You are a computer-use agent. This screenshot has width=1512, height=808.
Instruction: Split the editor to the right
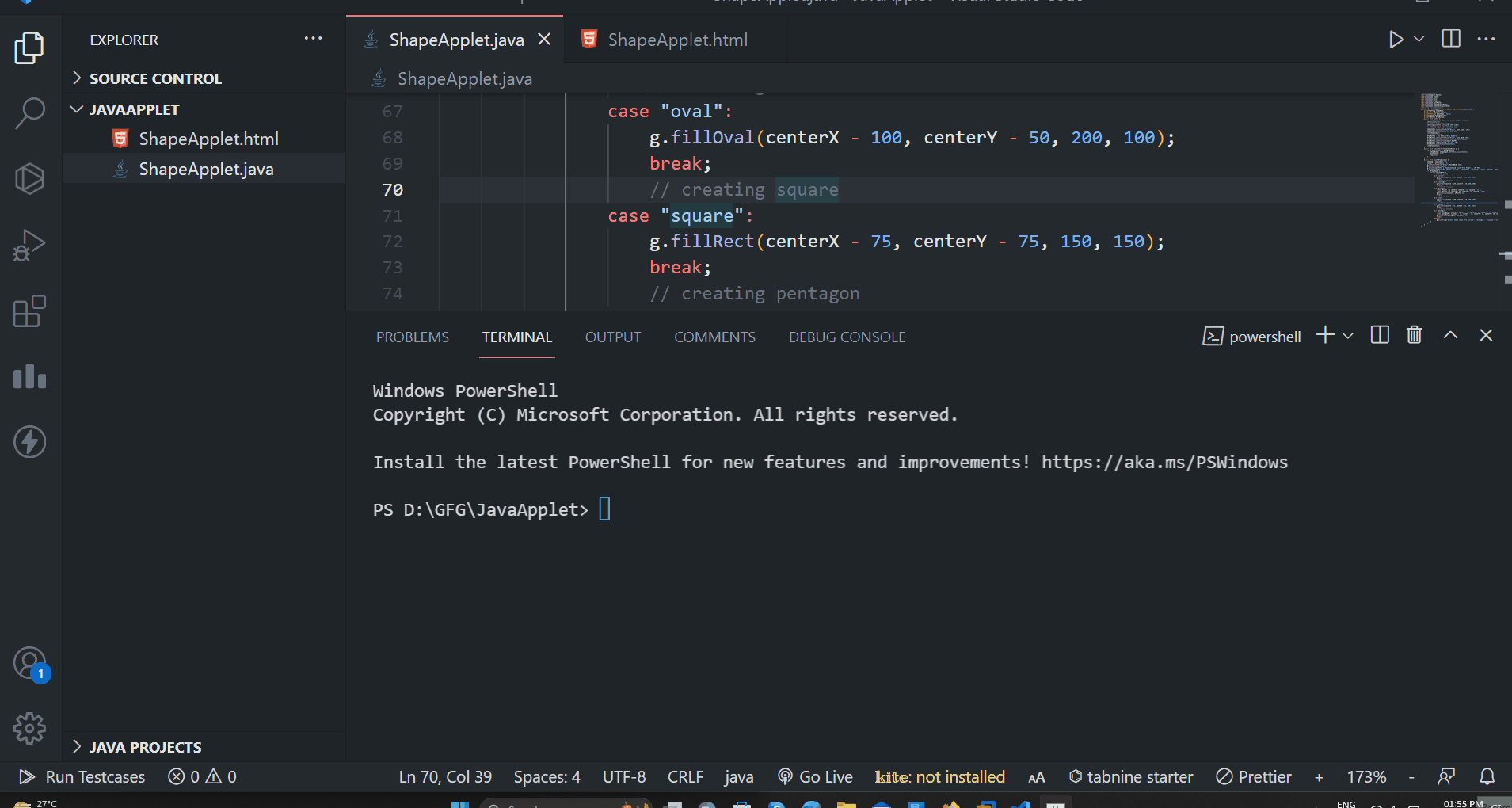pos(1451,39)
